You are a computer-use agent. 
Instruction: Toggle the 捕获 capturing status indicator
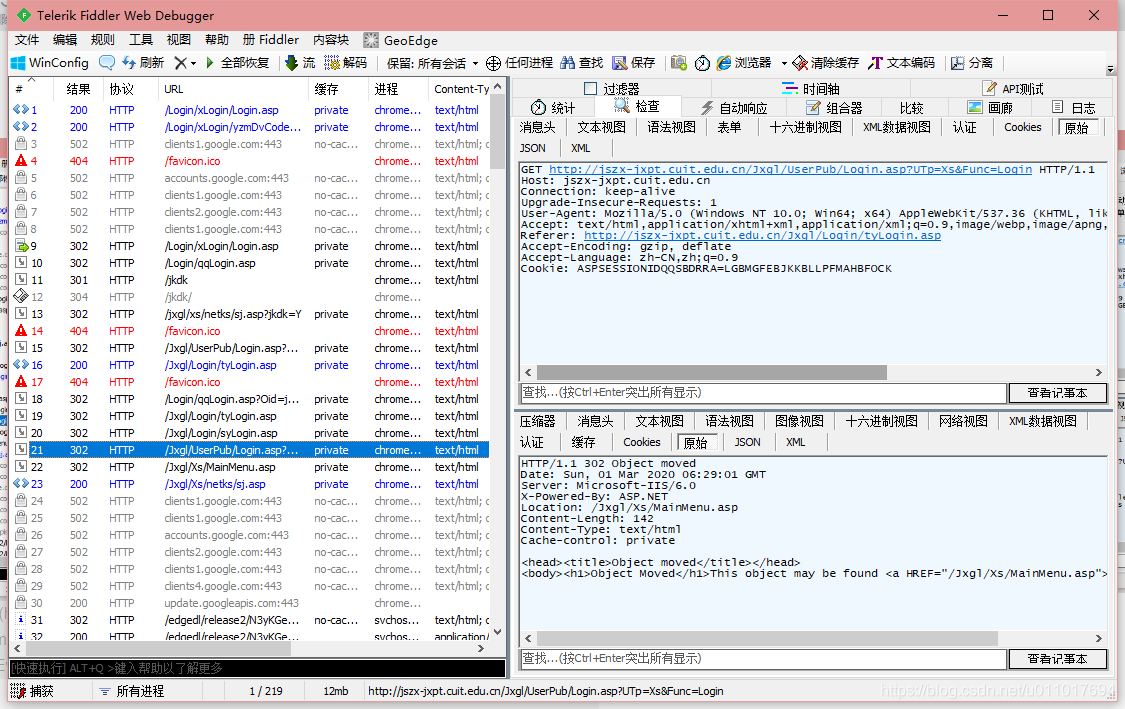(33, 691)
